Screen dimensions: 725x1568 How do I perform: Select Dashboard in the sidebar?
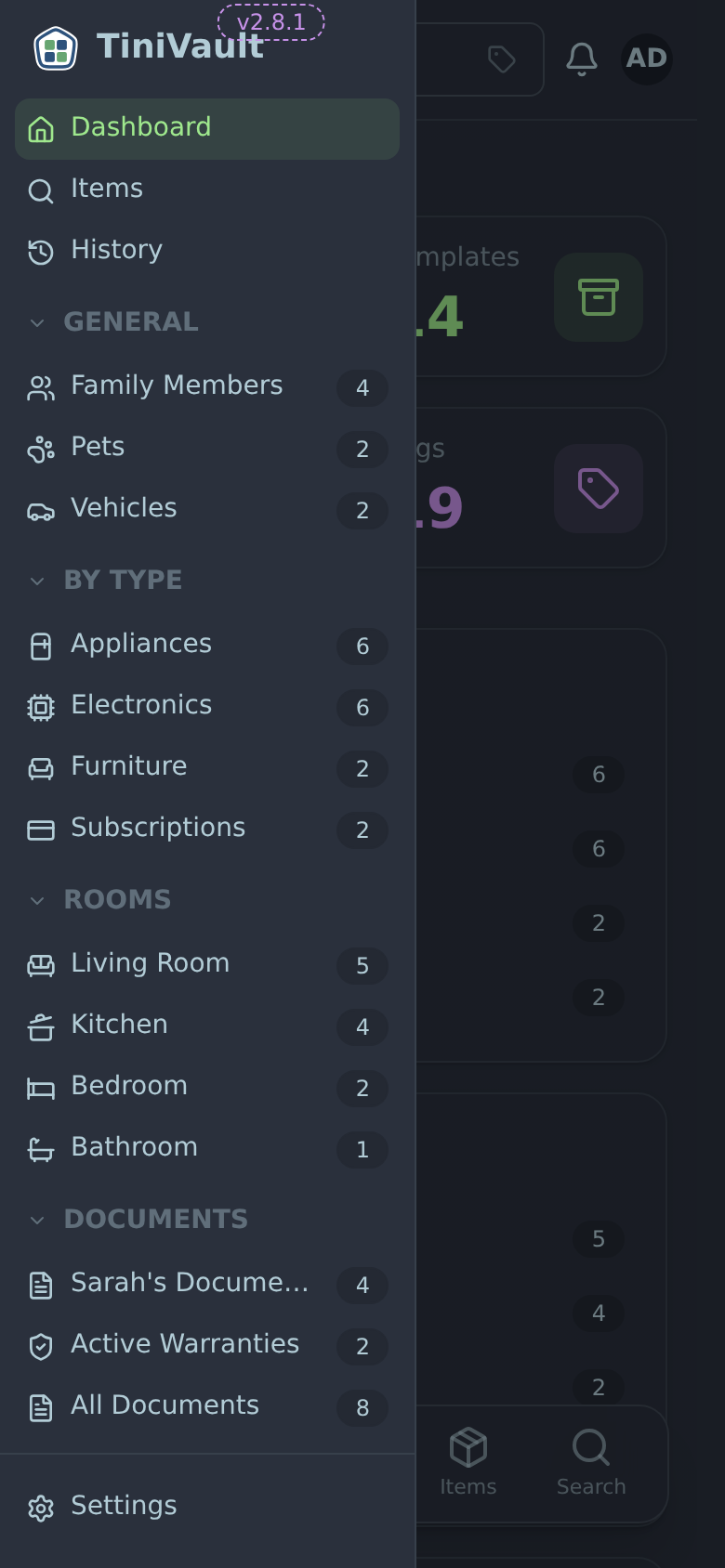tap(207, 129)
